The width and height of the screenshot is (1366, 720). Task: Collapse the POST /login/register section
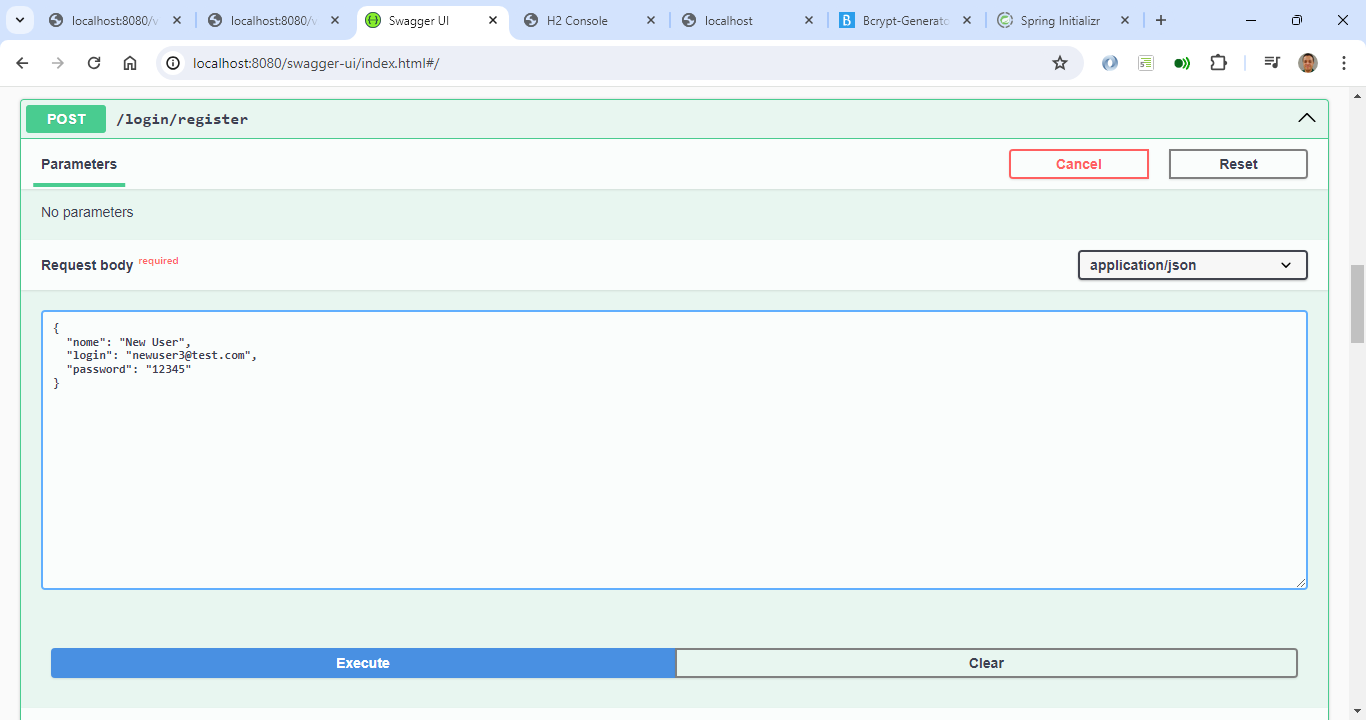(x=1307, y=118)
